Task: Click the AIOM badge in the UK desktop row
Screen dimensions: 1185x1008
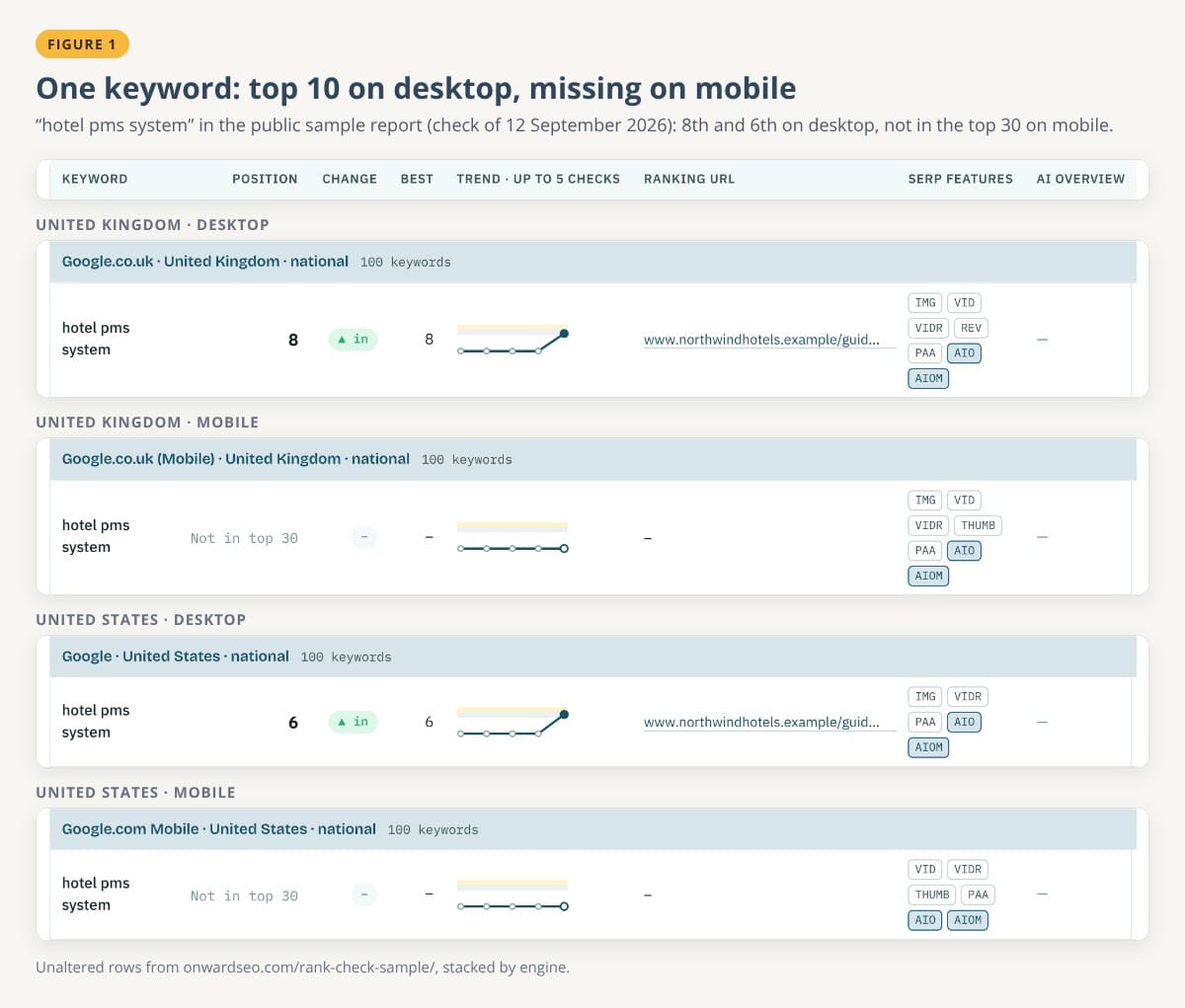Action: (928, 378)
